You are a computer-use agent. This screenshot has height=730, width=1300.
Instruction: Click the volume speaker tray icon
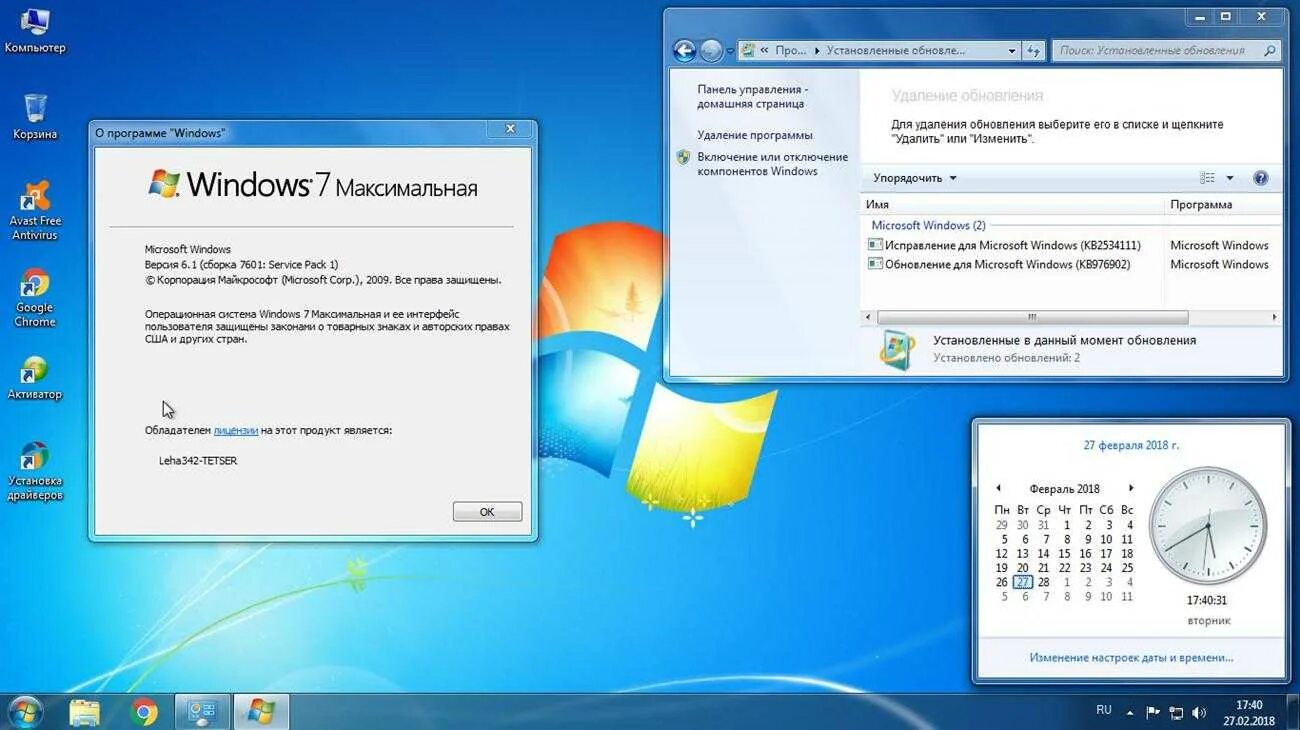(x=1198, y=713)
